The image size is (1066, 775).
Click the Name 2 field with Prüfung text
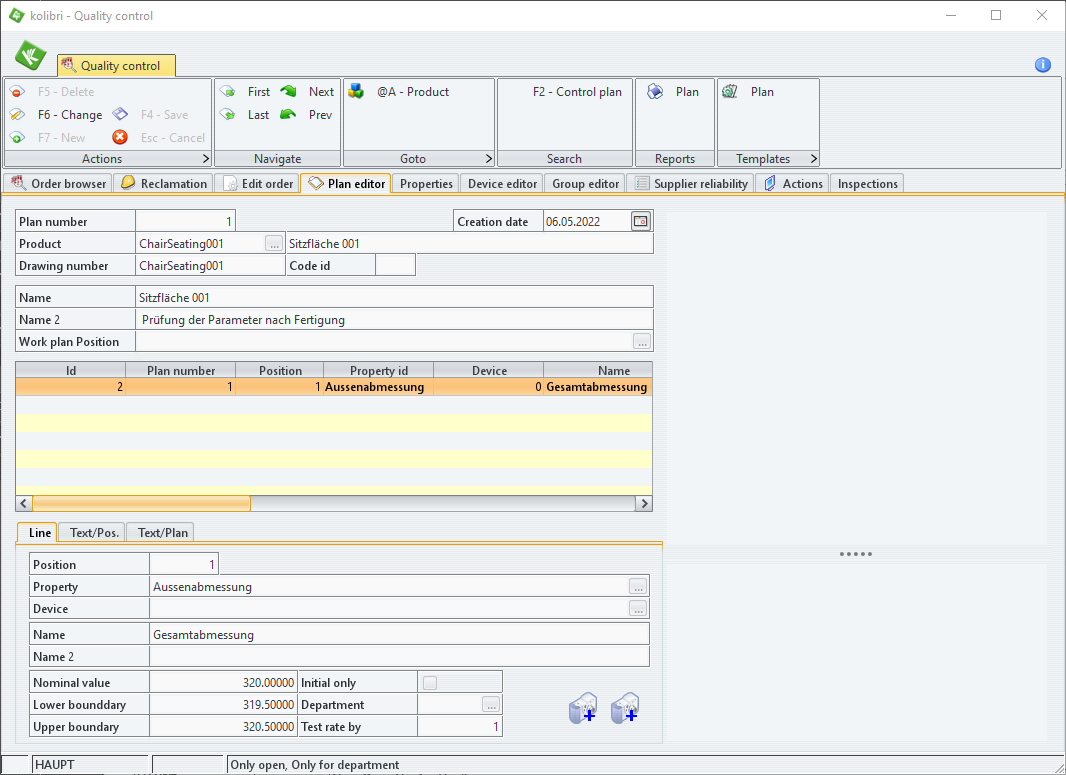pyautogui.click(x=394, y=320)
